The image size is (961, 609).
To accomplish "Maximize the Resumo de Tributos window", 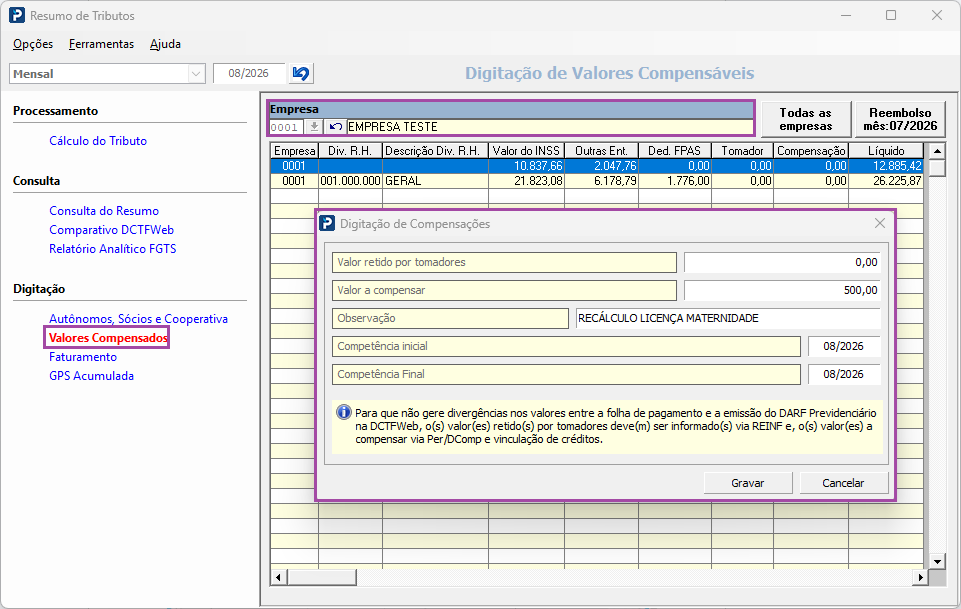I will coord(891,15).
